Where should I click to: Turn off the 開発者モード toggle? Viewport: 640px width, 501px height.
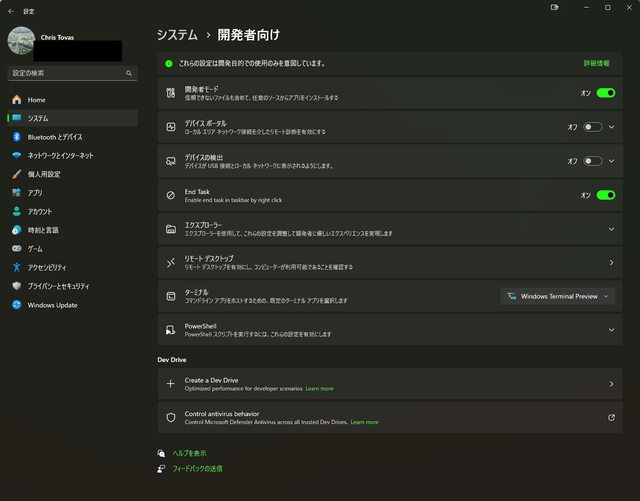coord(605,93)
